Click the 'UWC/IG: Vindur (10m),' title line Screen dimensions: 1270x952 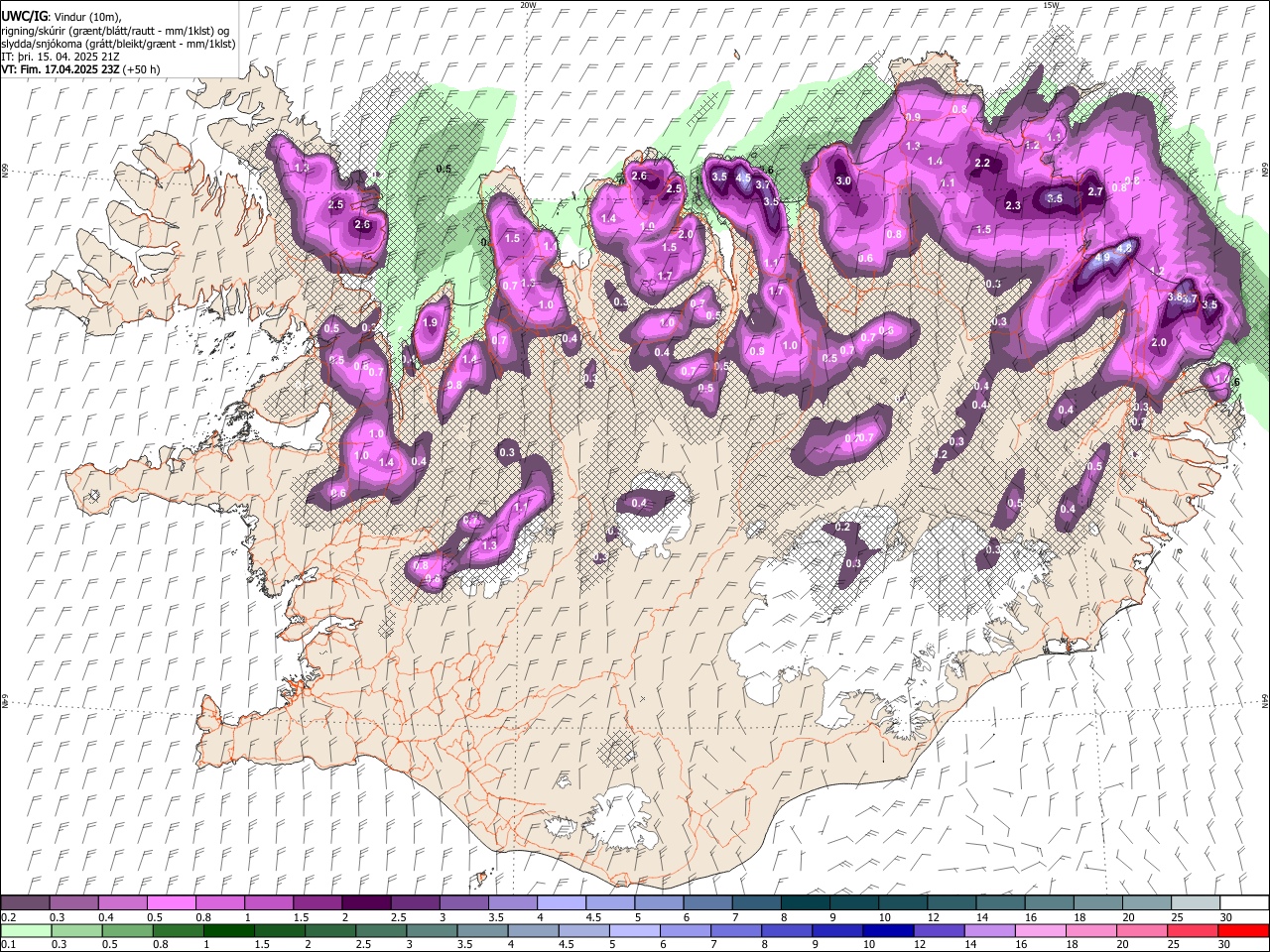coord(61,17)
